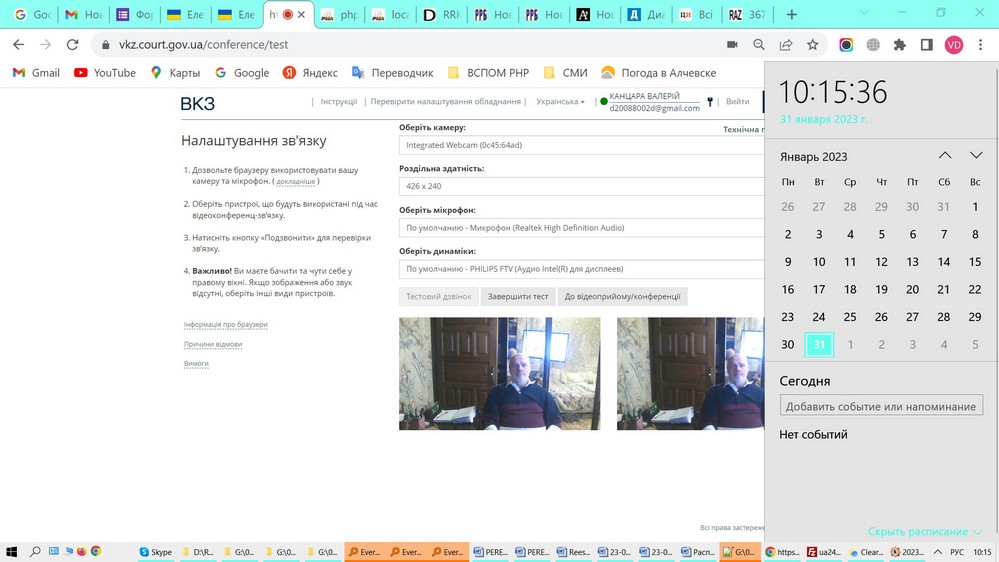Image resolution: width=999 pixels, height=562 pixels.
Task: Click the Январь 2023 calendar header
Action: point(814,157)
